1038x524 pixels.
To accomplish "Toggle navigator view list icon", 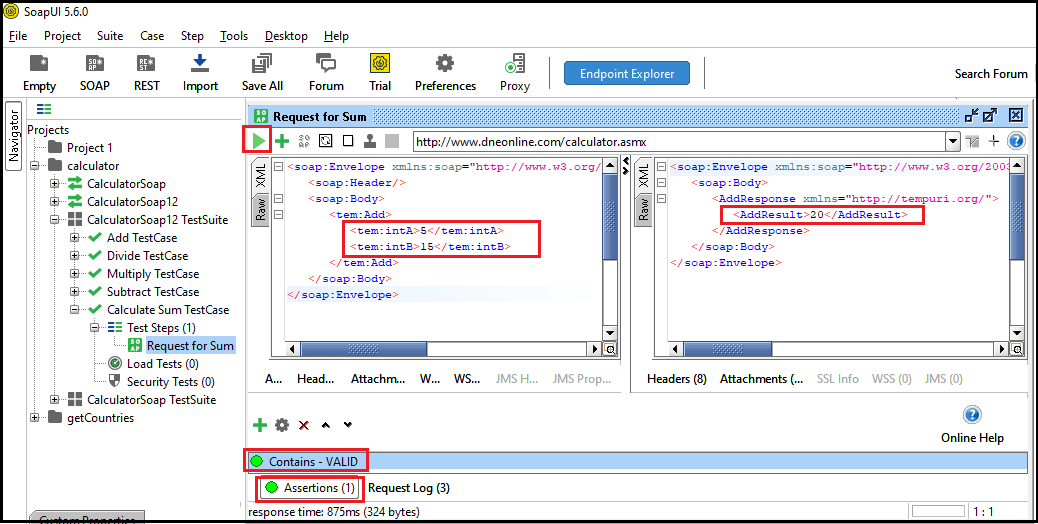I will tap(44, 109).
